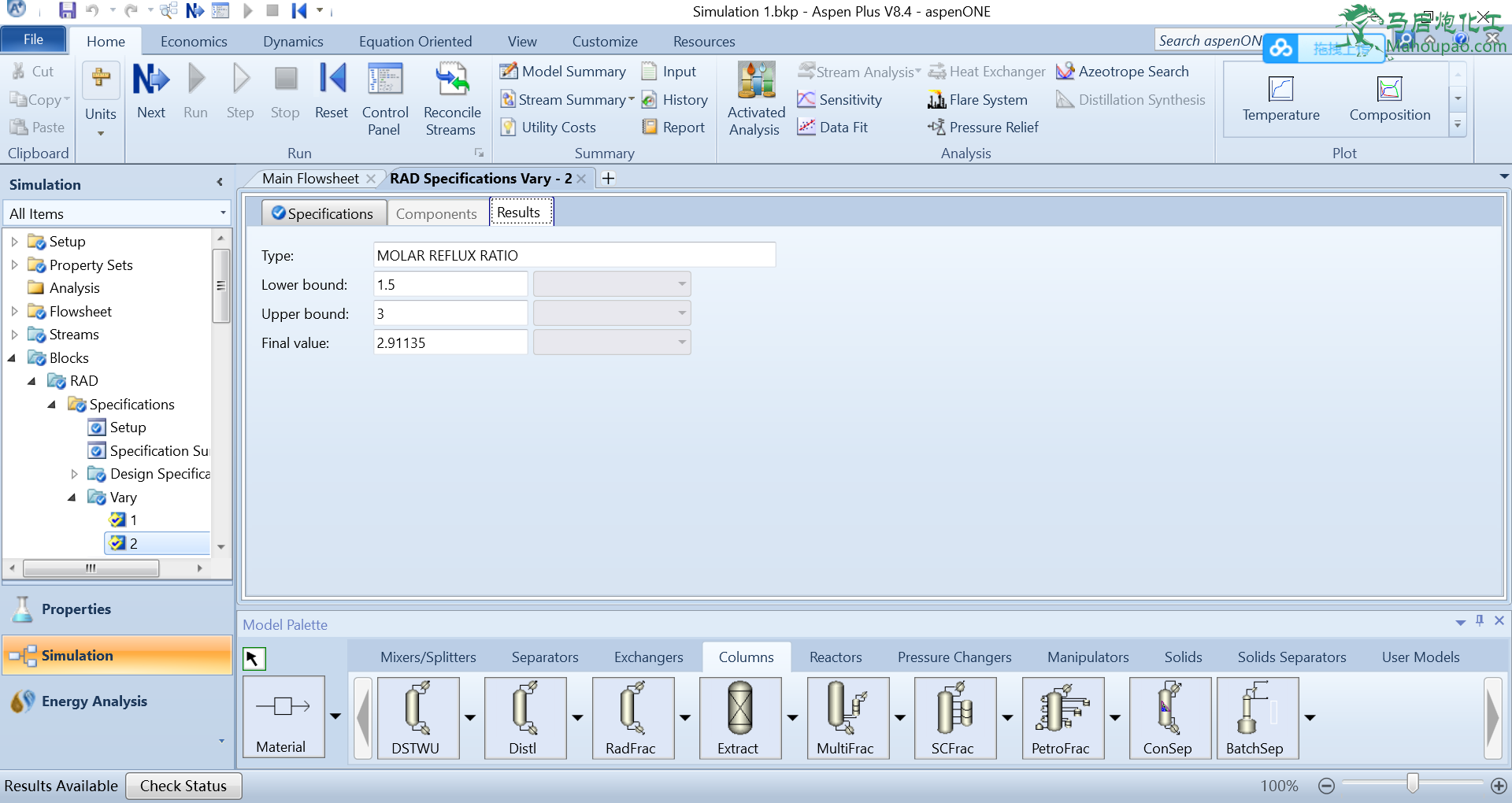Click zoom in plus button
The height and width of the screenshot is (803, 1512).
1499,786
